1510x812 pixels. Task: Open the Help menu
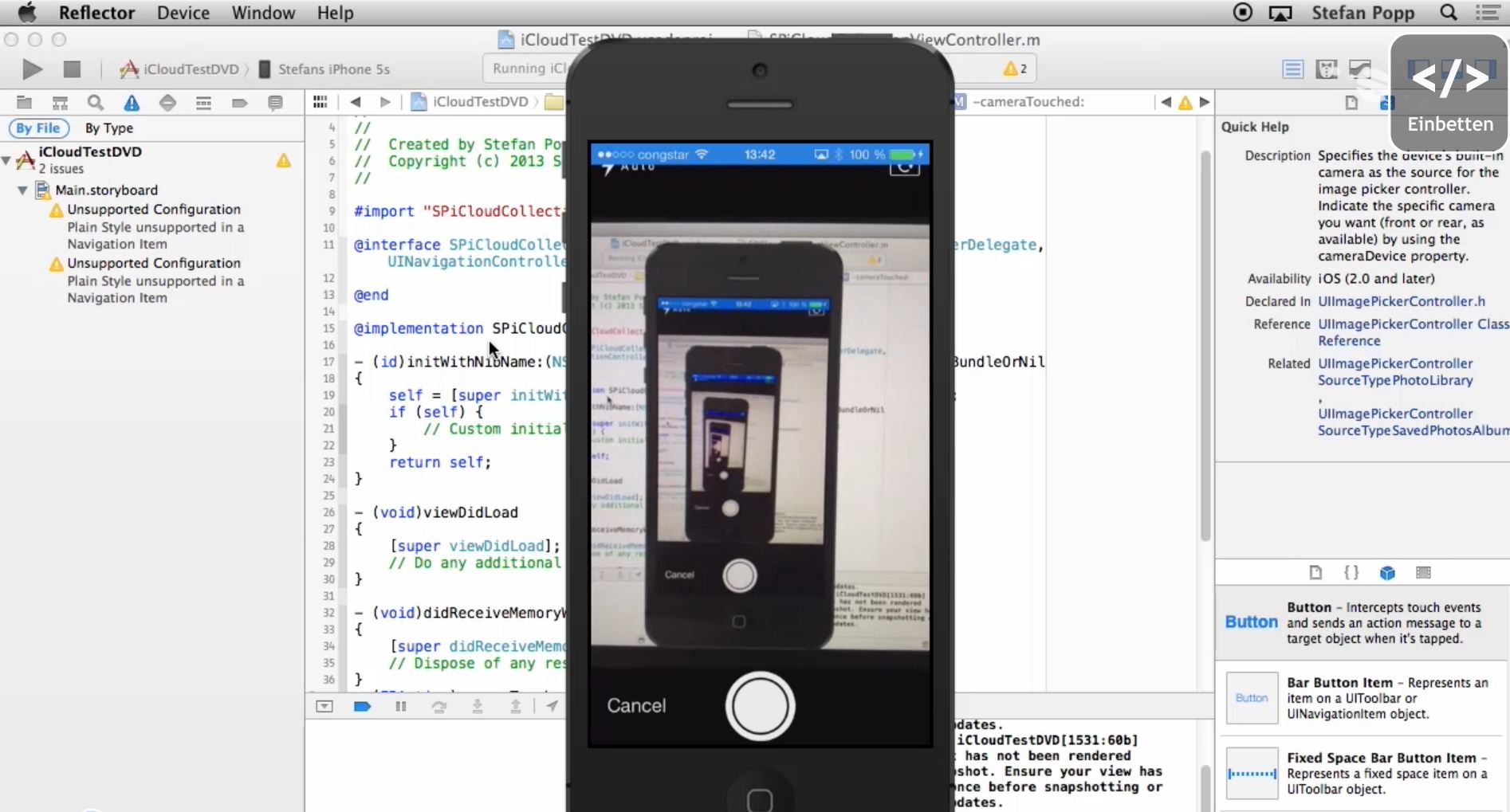tap(335, 13)
